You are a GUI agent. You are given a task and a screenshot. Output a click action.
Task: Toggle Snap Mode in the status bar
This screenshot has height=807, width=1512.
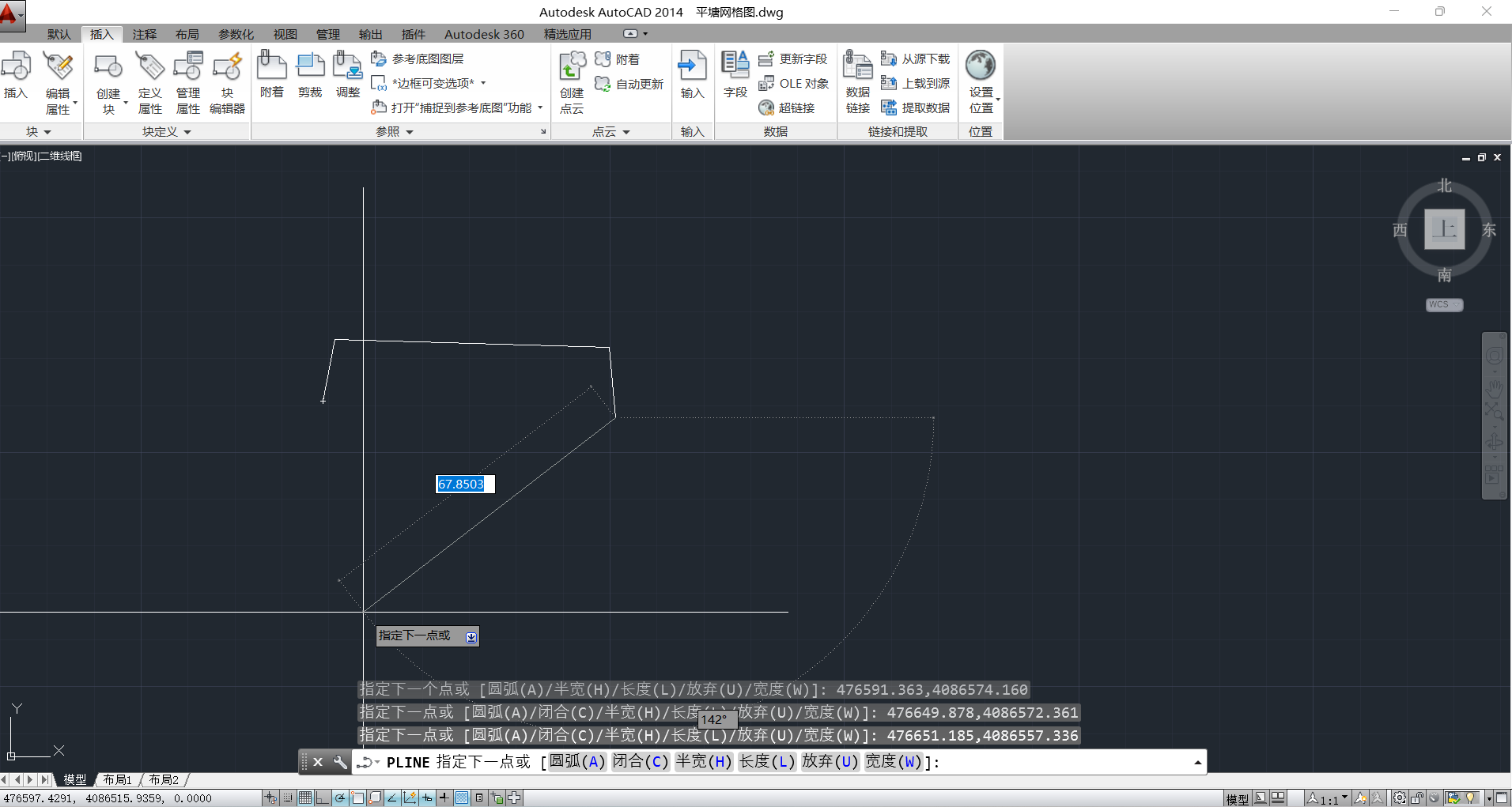click(x=288, y=798)
